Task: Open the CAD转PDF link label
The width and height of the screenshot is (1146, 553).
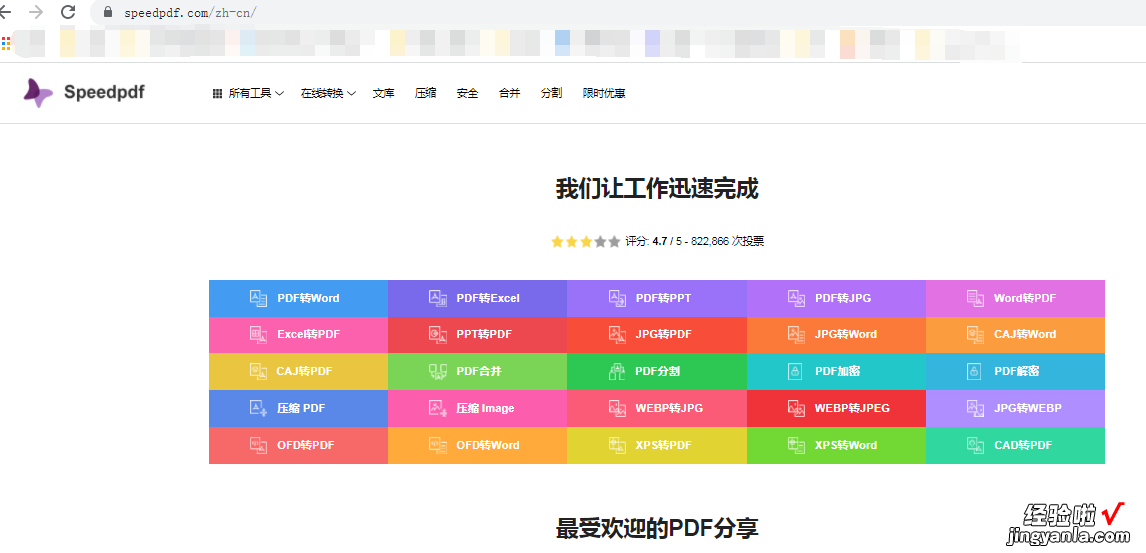Action: pos(1023,445)
